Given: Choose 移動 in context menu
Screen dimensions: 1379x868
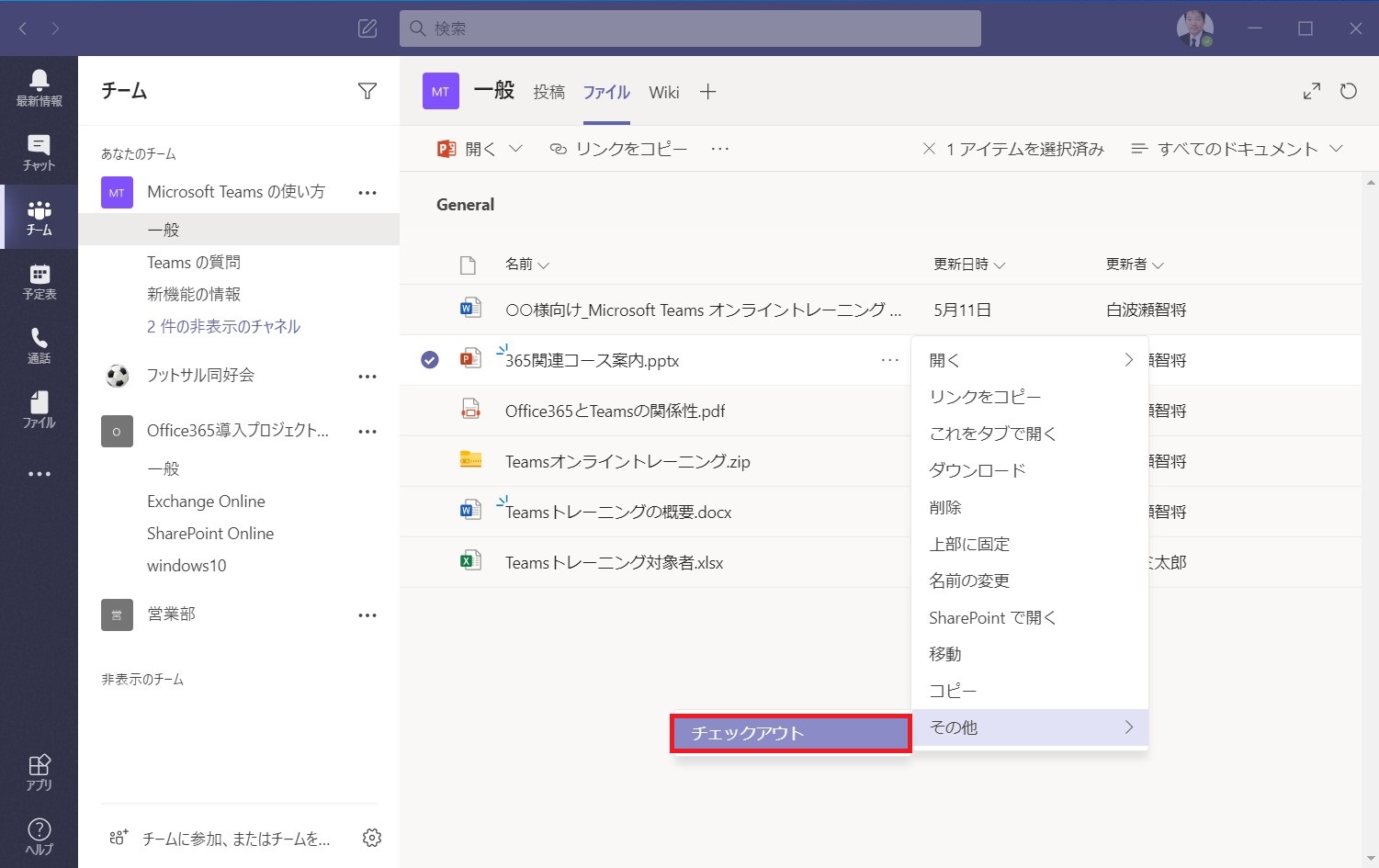Looking at the screenshot, I should 1030,654.
